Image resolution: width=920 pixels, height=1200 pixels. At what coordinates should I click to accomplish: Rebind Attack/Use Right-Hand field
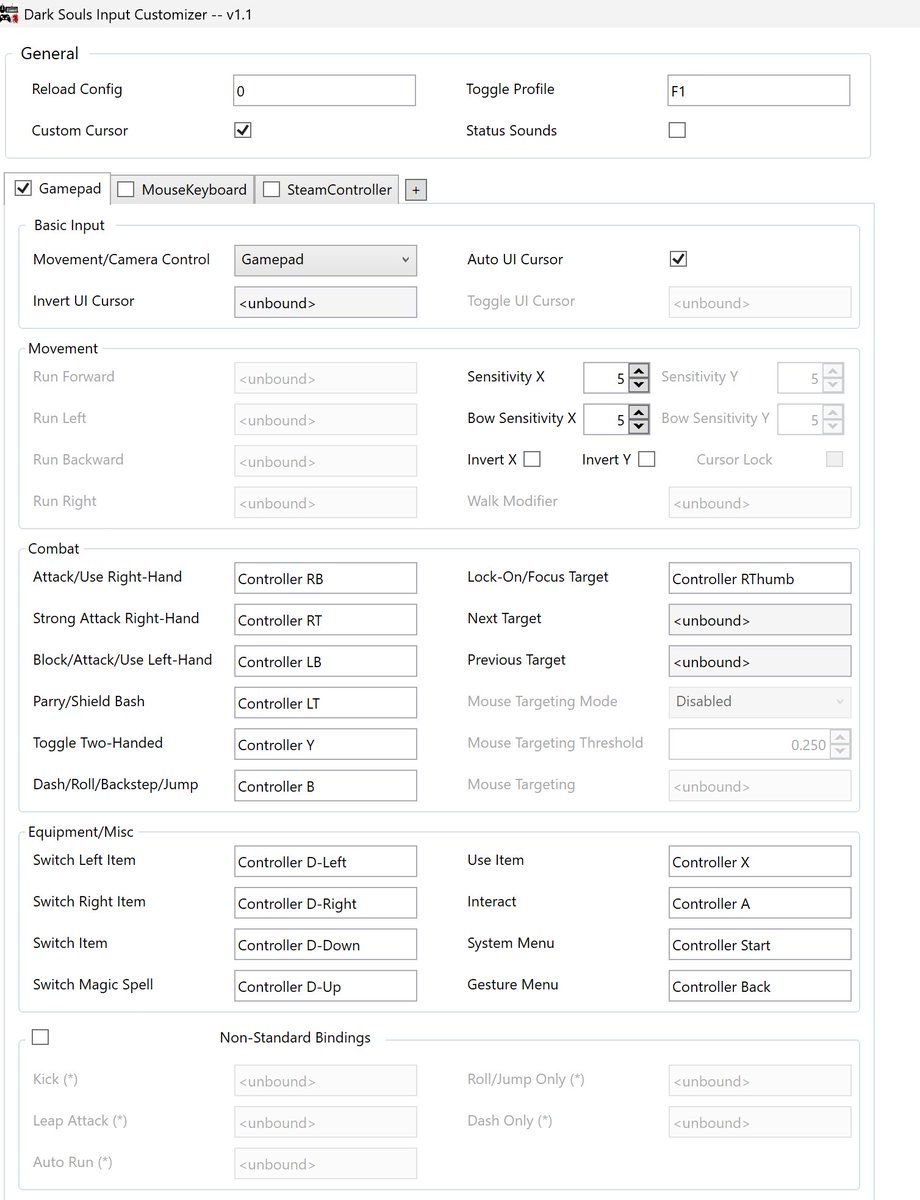click(325, 578)
